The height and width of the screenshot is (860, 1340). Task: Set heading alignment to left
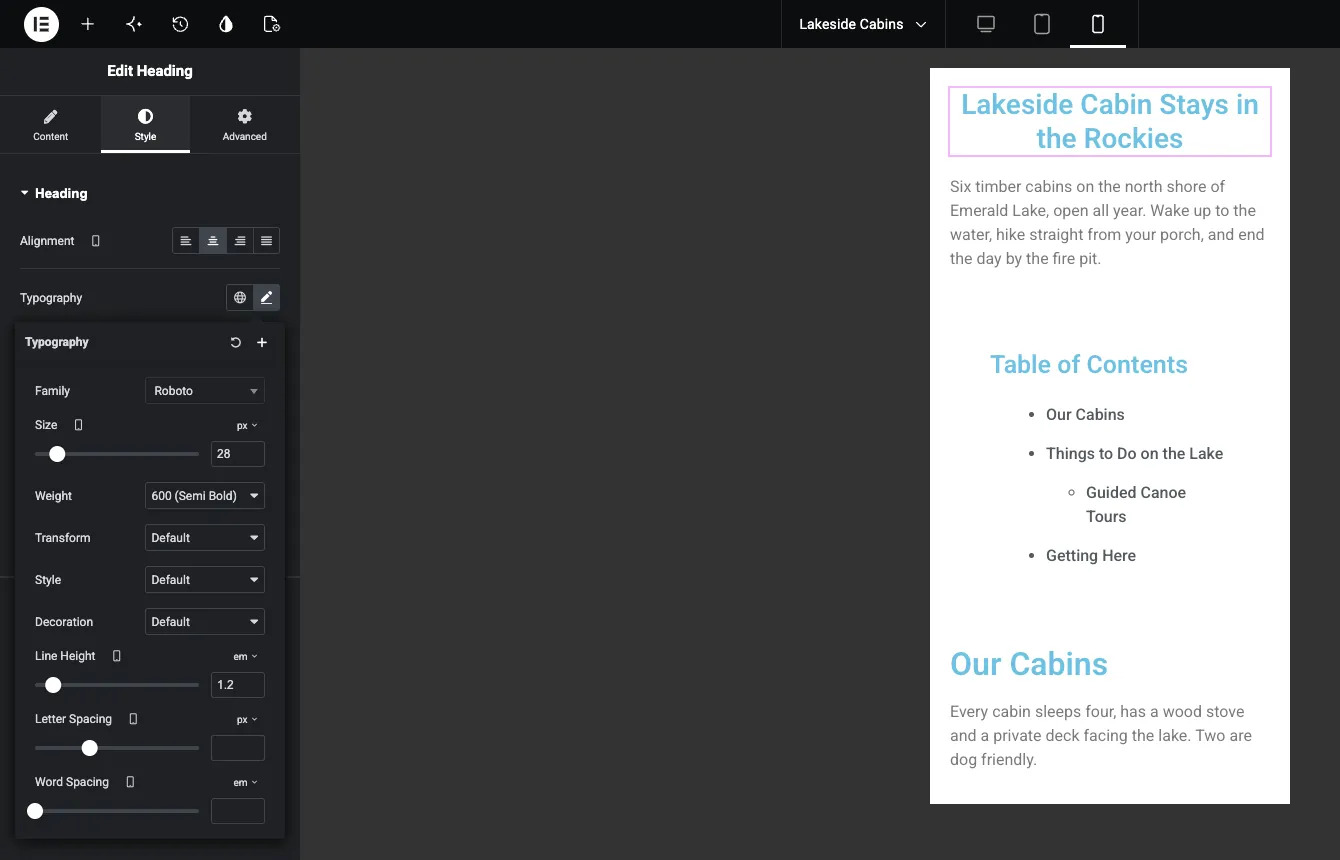point(186,241)
